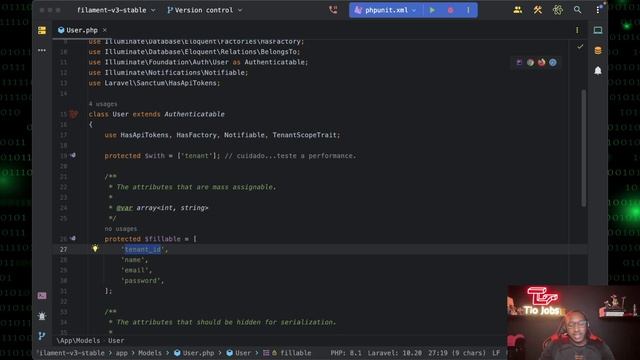Open the Notifications bell
Image resolution: width=640 pixels, height=360 pixels.
pyautogui.click(x=598, y=70)
